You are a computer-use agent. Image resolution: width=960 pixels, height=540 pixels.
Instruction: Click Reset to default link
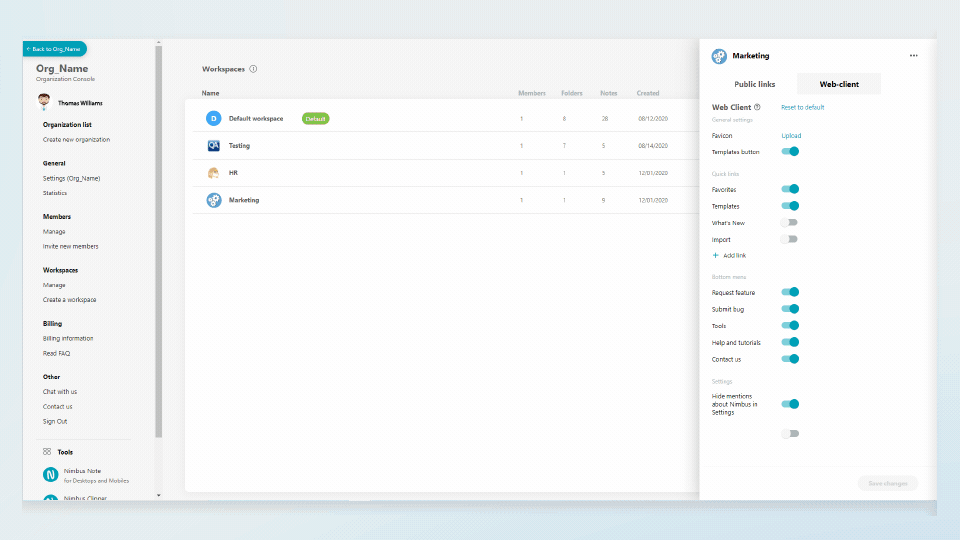click(x=802, y=107)
